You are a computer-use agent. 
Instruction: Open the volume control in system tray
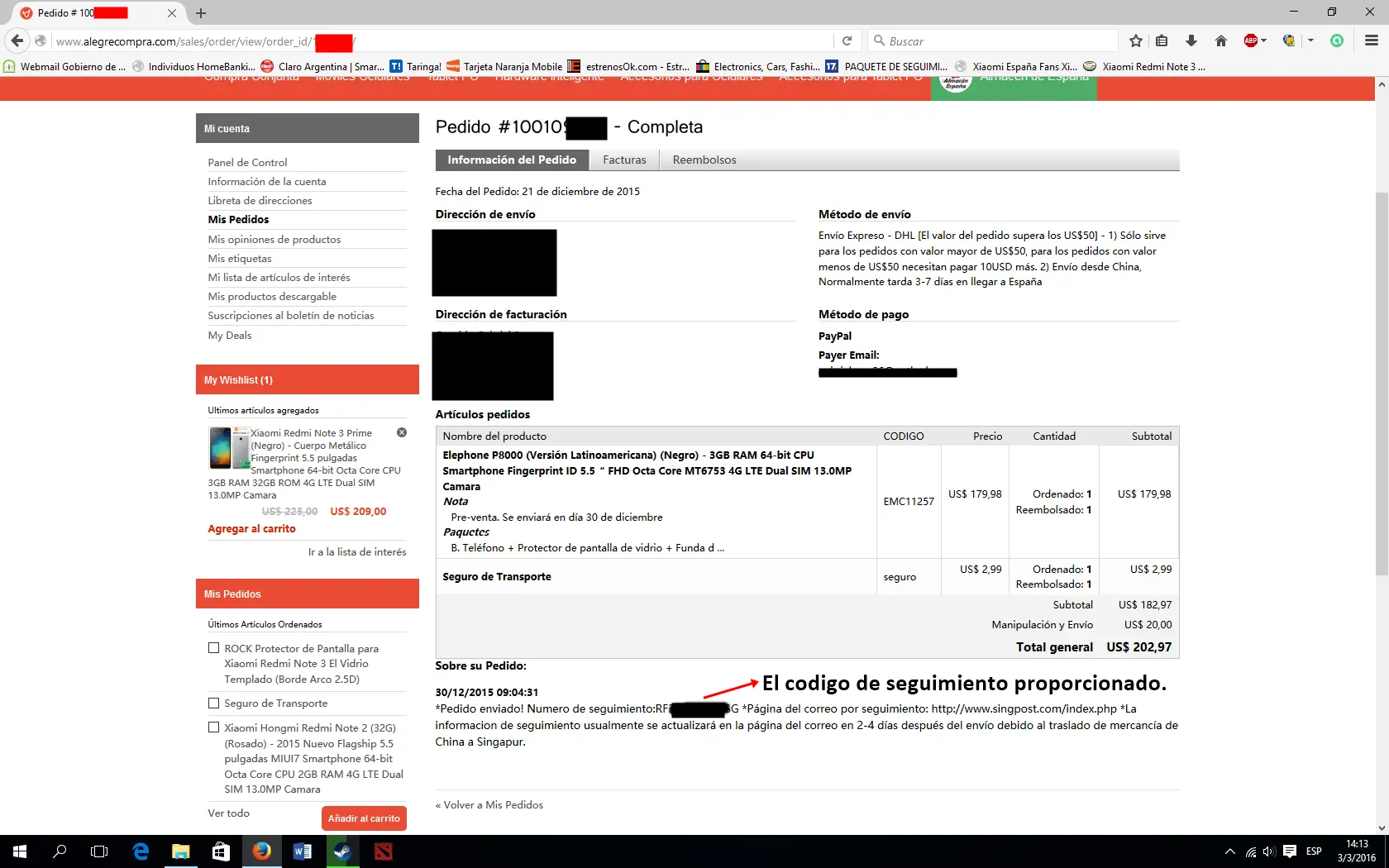[x=1269, y=851]
